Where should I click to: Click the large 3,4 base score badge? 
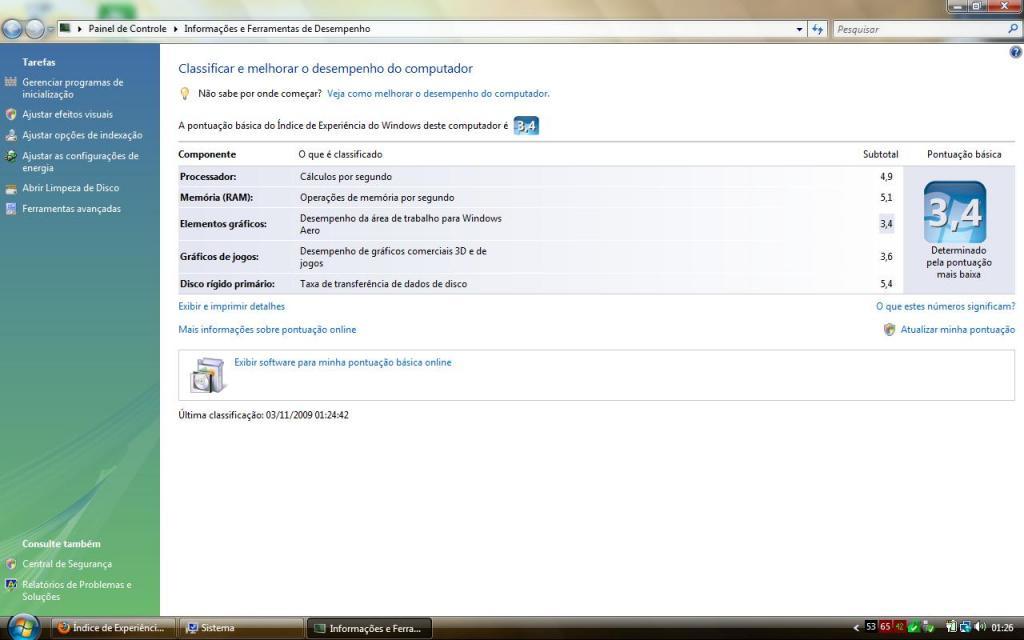[x=955, y=212]
